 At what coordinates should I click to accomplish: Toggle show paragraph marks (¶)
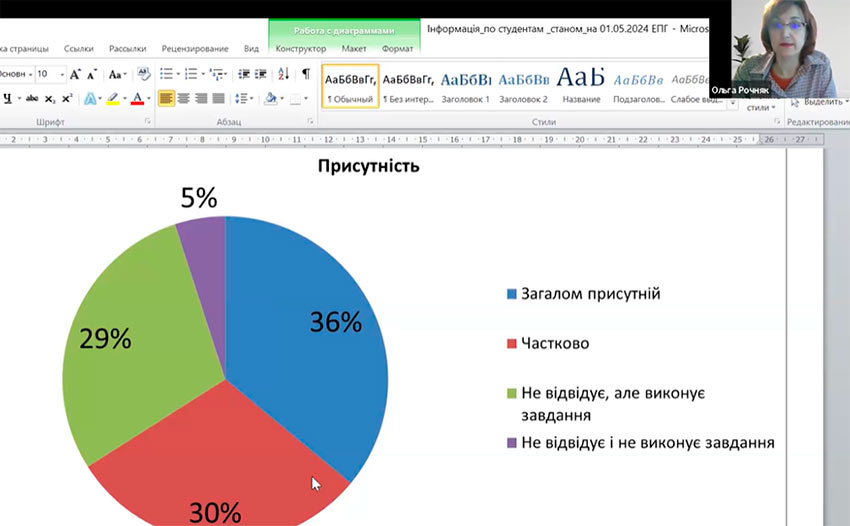pos(306,74)
